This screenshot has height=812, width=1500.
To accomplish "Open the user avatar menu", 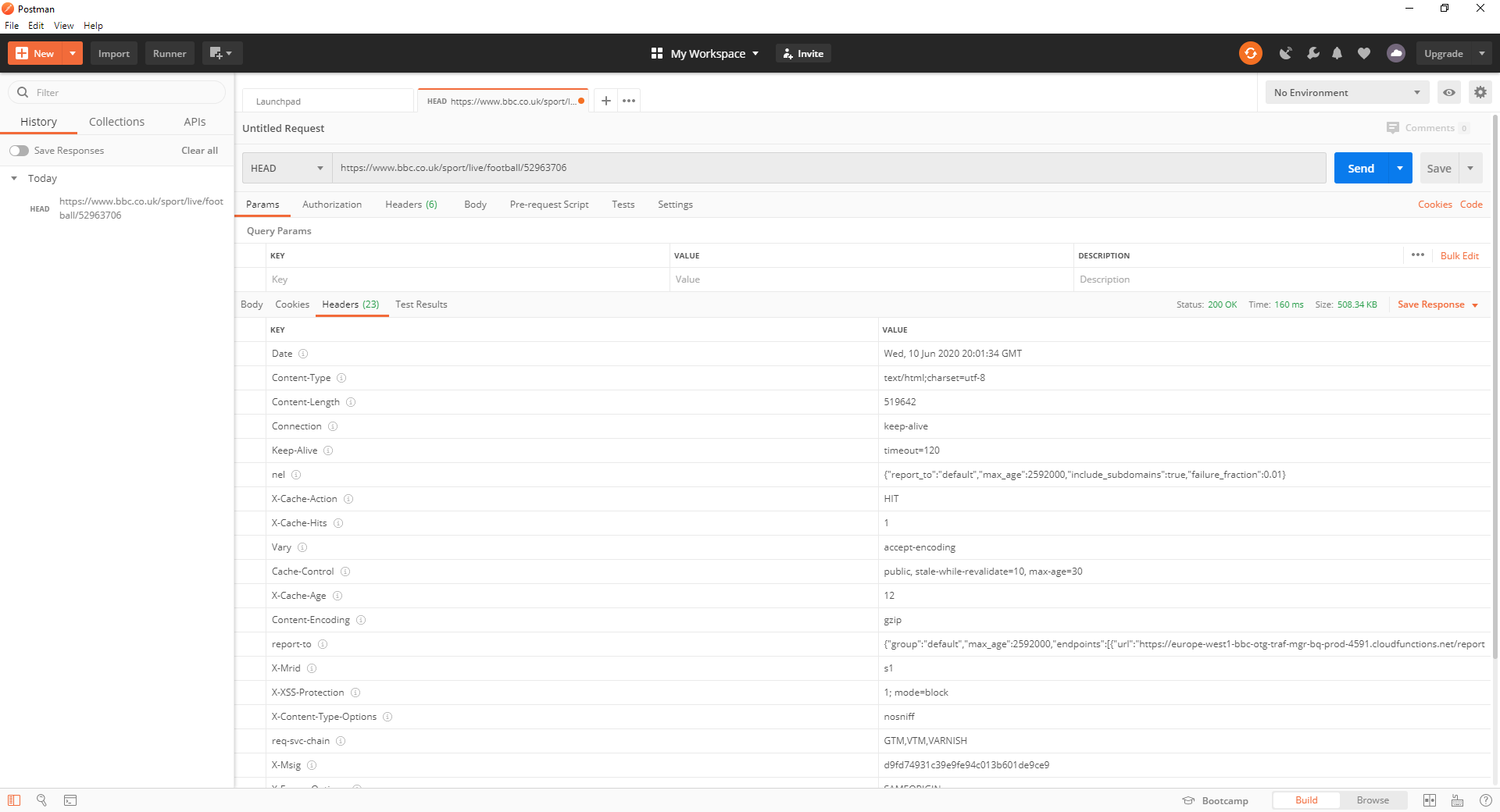I will [1396, 53].
